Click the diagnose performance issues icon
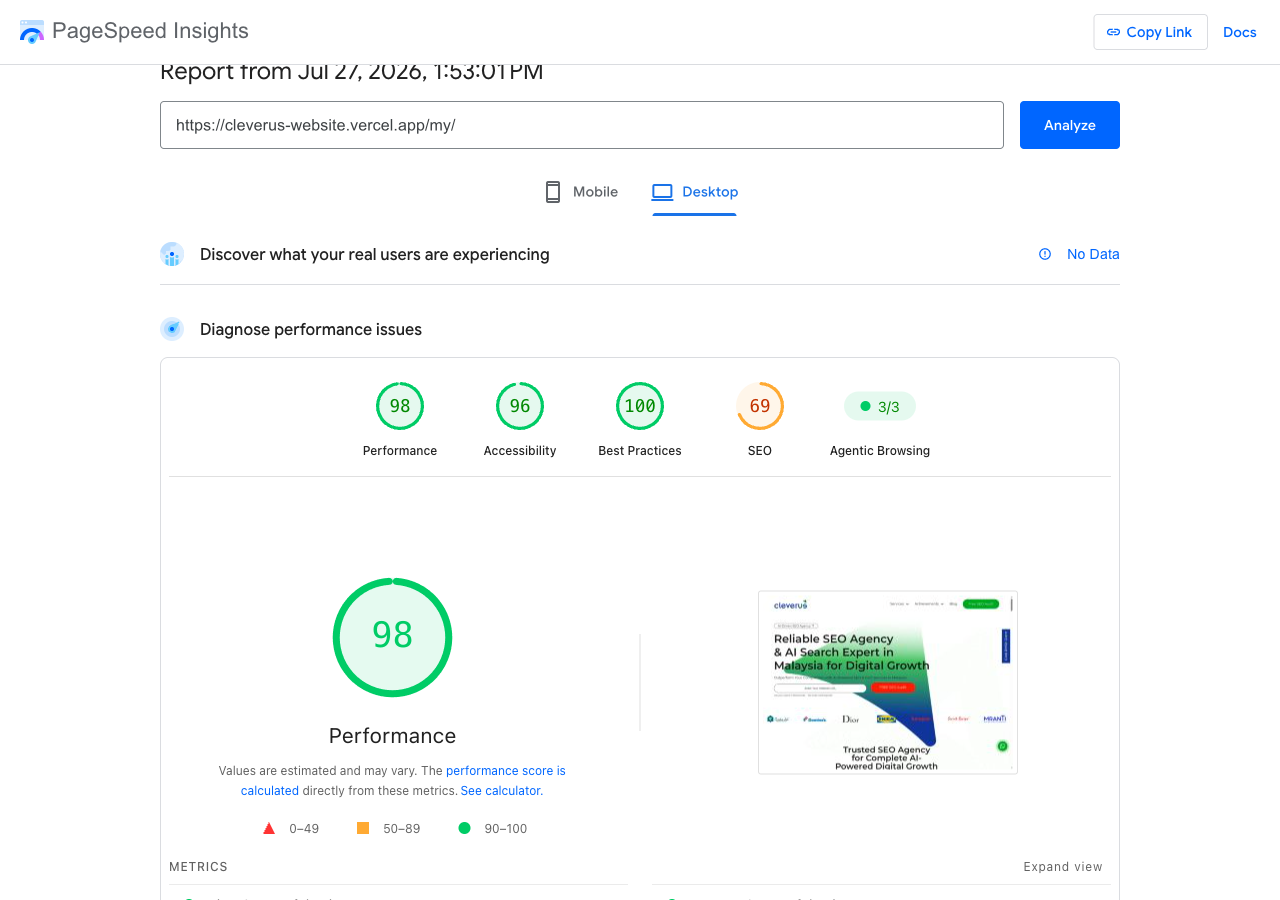Image resolution: width=1280 pixels, height=900 pixels. click(x=172, y=329)
